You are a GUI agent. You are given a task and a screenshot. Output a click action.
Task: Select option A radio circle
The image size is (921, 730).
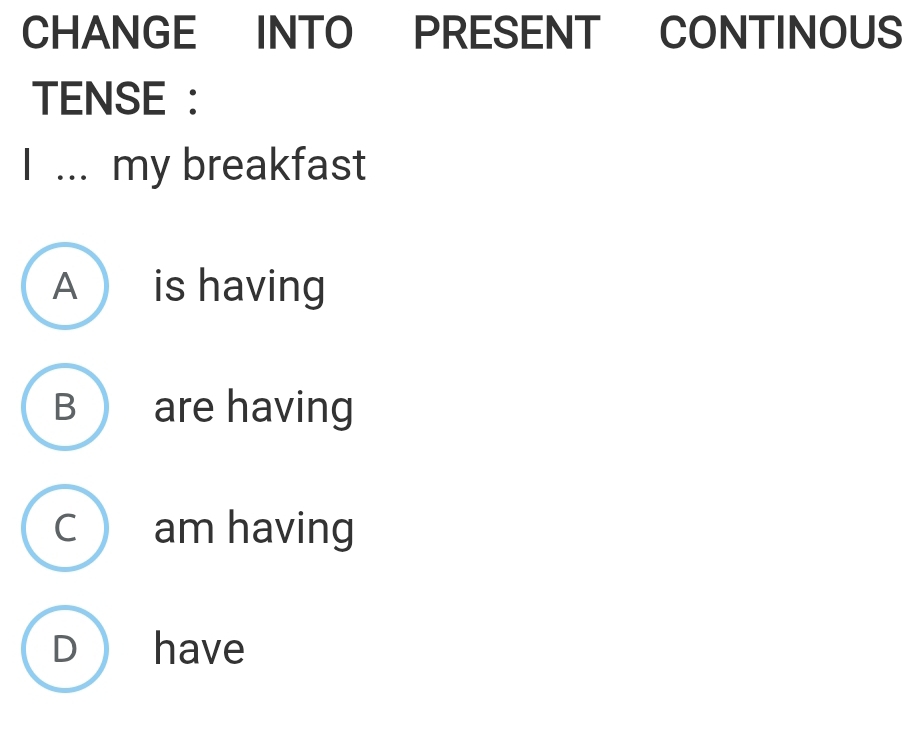[64, 286]
